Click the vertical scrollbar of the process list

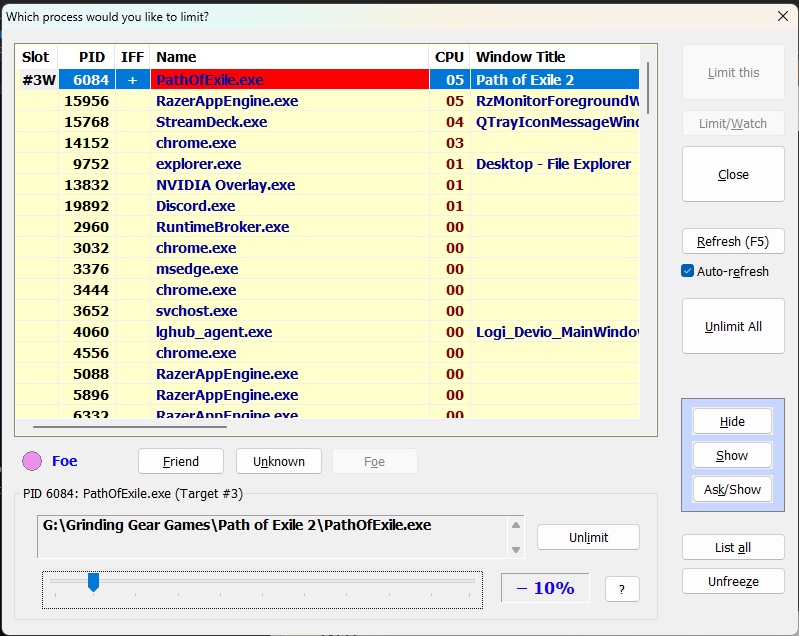[x=648, y=88]
